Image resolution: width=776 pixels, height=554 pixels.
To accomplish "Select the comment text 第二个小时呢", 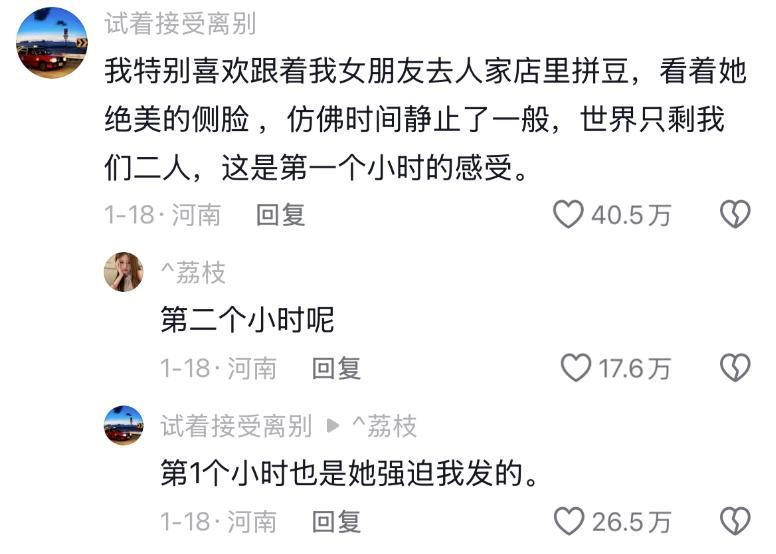I will point(247,319).
